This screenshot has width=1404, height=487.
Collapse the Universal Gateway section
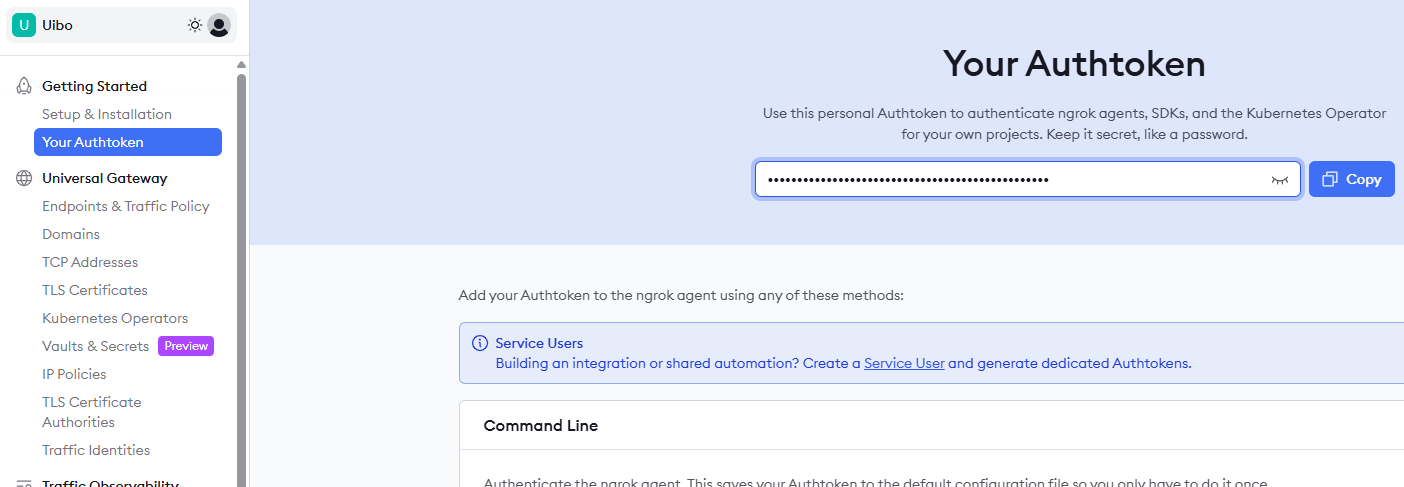point(105,178)
